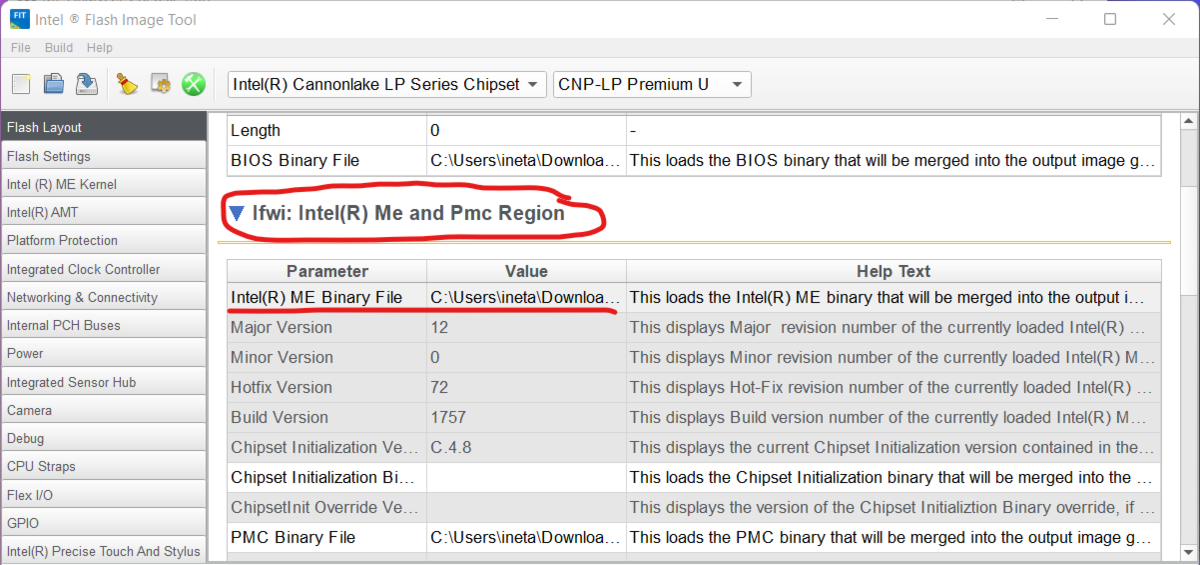
Task: Select the Build Version row label
Action: pyautogui.click(x=279, y=417)
